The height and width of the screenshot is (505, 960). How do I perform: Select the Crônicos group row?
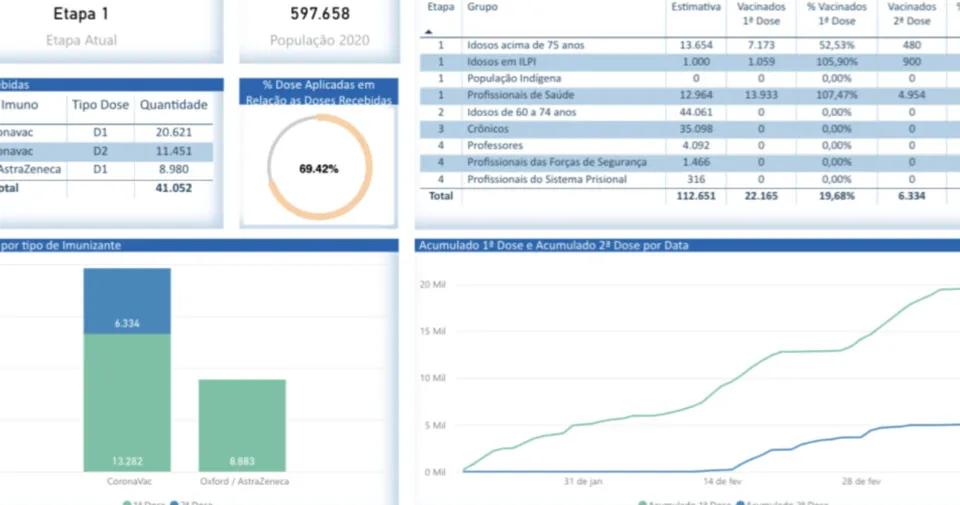(x=690, y=129)
